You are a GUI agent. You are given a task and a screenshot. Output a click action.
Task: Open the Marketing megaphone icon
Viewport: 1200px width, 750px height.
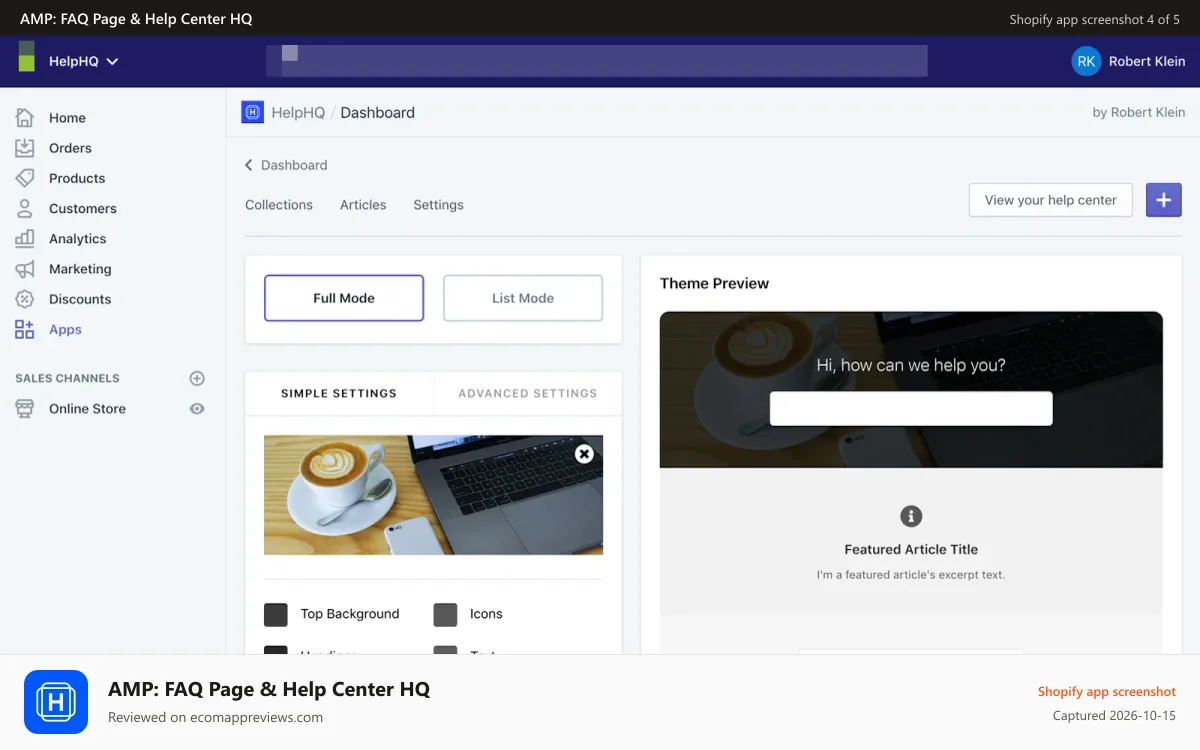[x=25, y=269]
